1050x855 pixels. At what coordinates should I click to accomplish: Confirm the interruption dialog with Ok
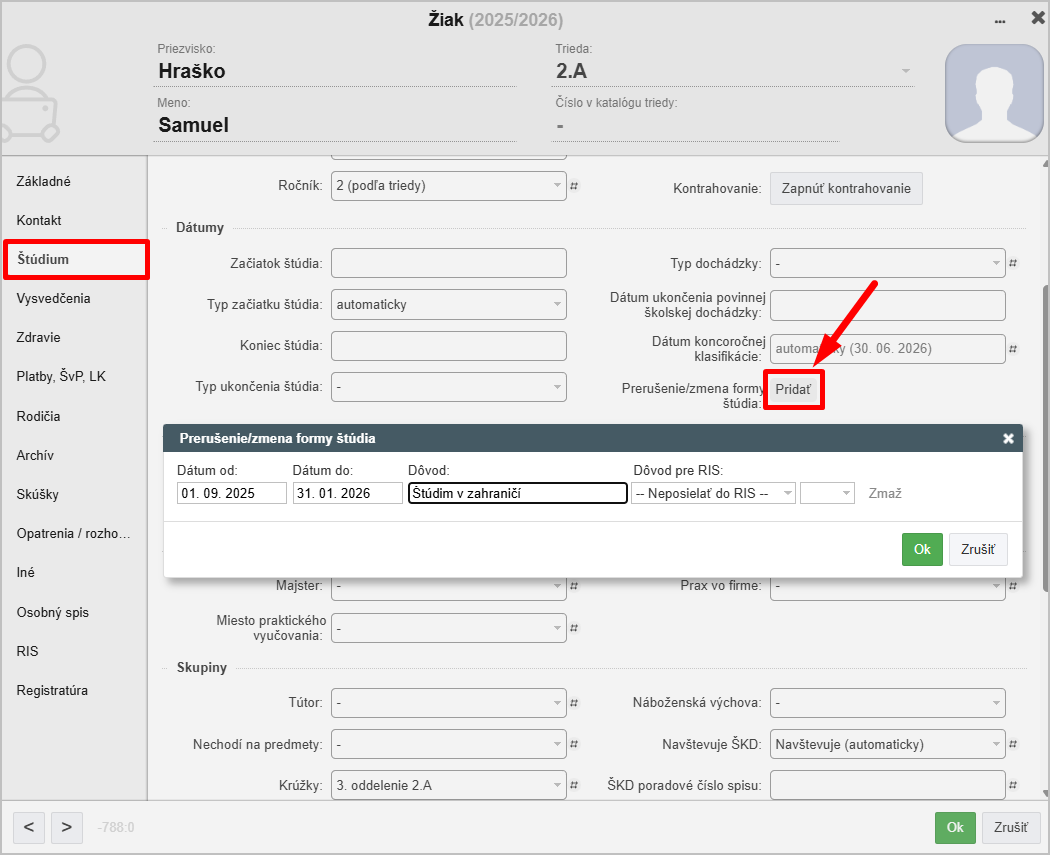[x=921, y=549]
